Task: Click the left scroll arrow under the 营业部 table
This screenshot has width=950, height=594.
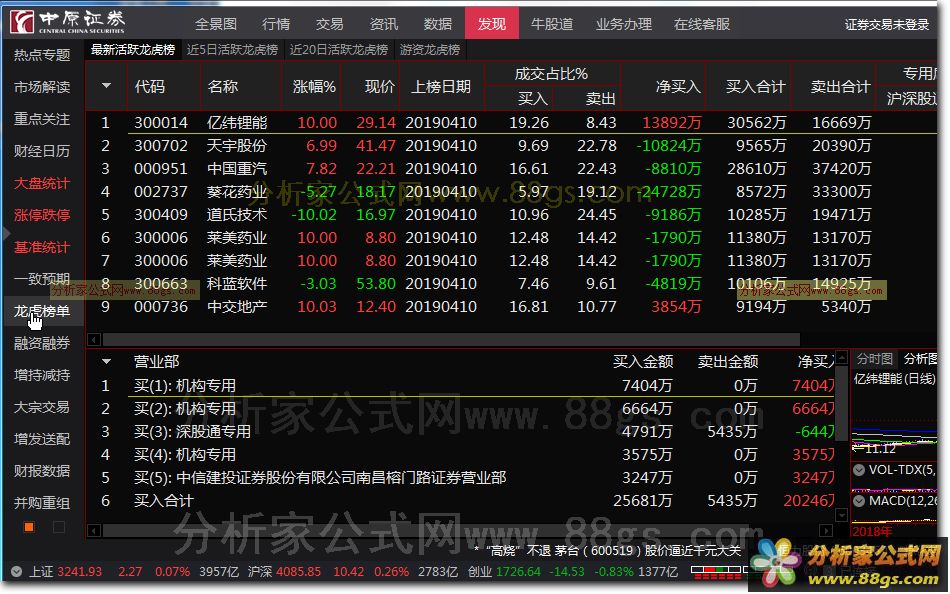Action: 94,530
